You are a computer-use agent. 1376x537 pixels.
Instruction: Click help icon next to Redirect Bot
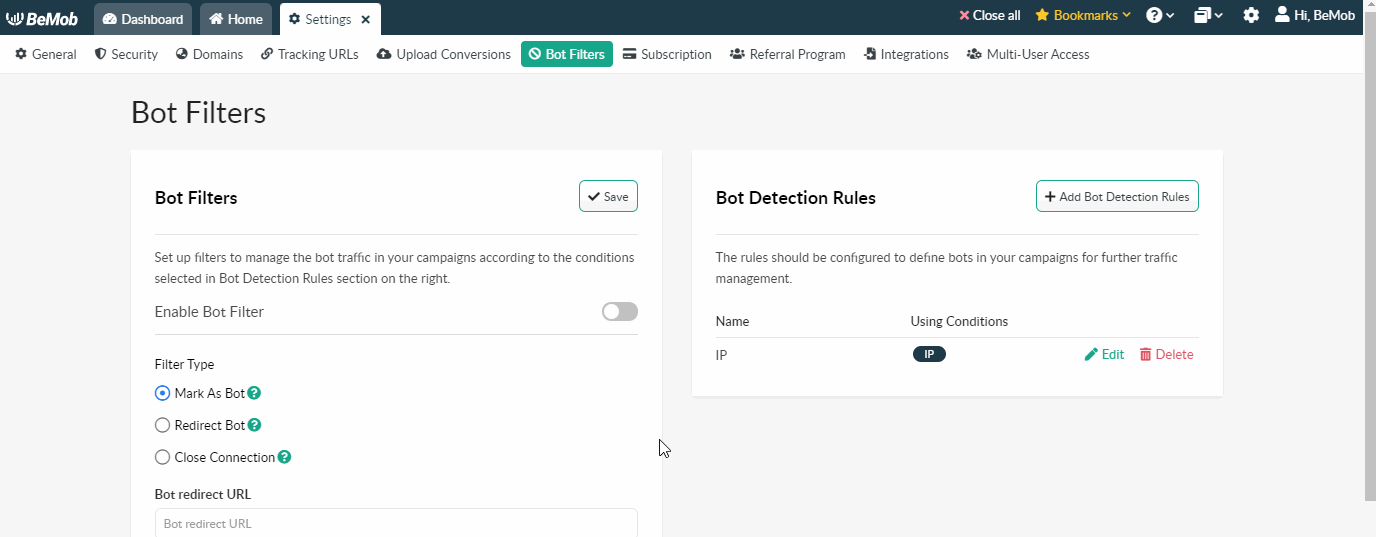pyautogui.click(x=254, y=425)
